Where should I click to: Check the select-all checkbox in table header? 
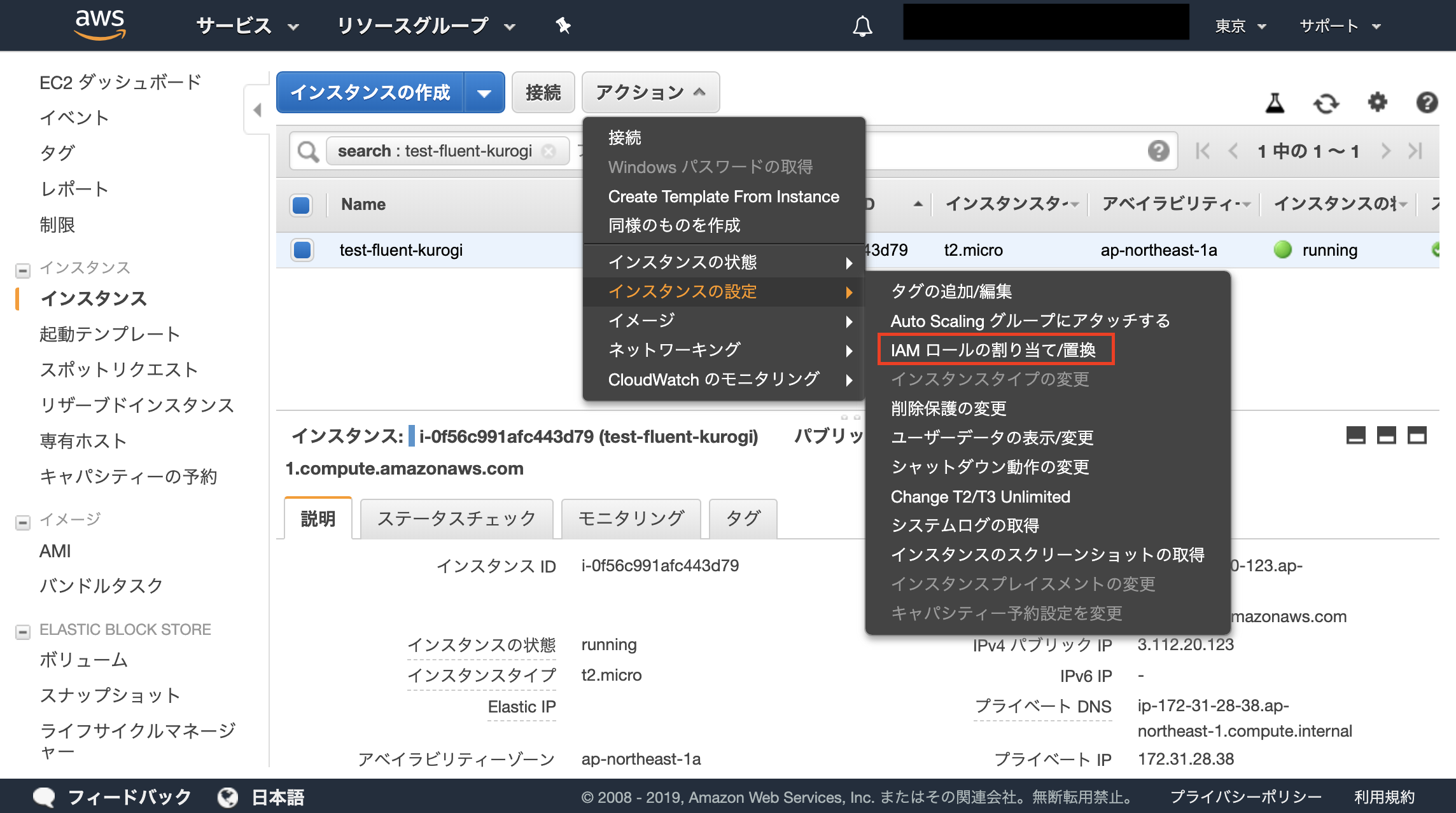click(x=300, y=205)
